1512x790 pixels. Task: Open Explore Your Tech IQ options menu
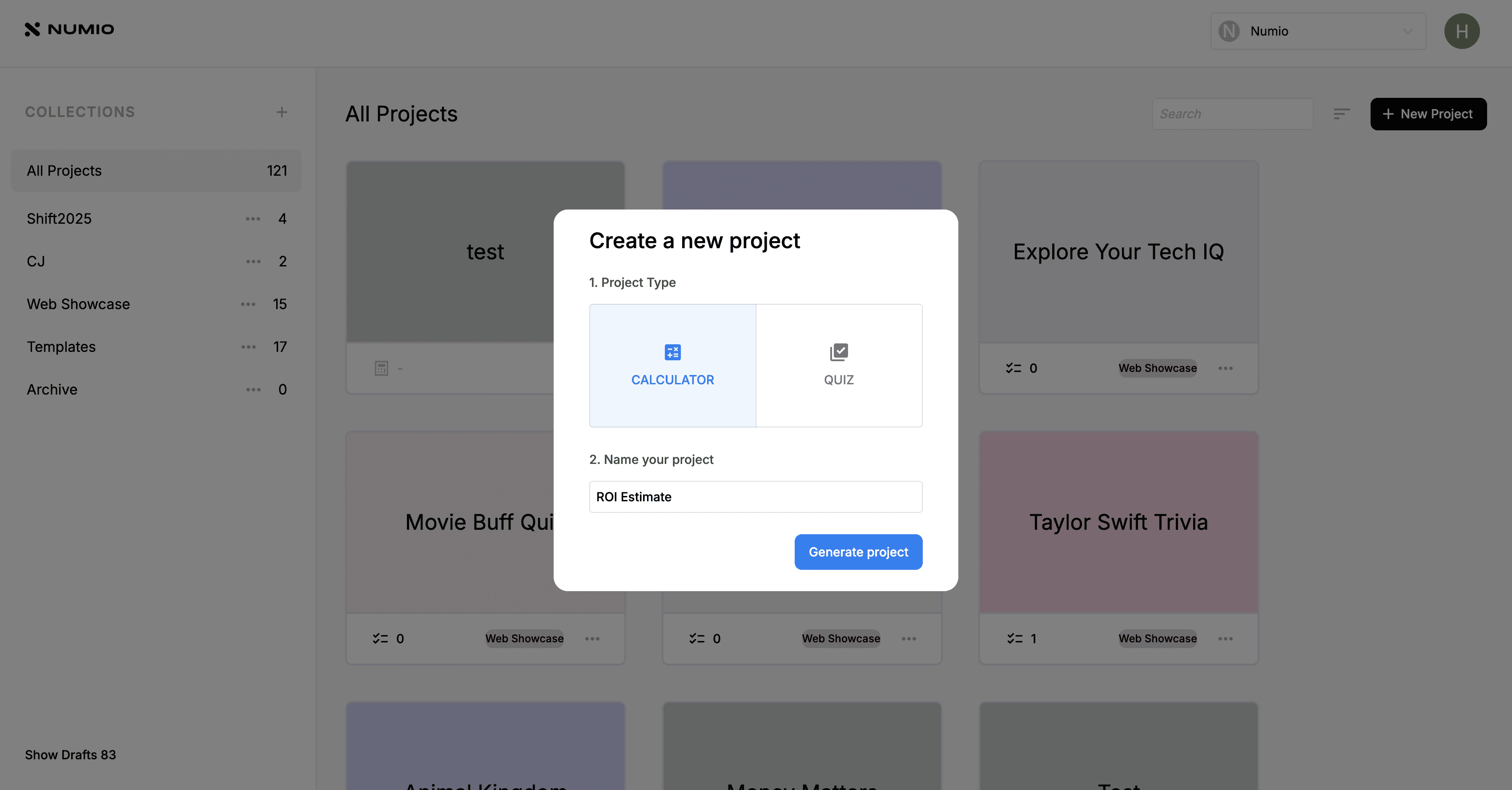pos(1225,368)
